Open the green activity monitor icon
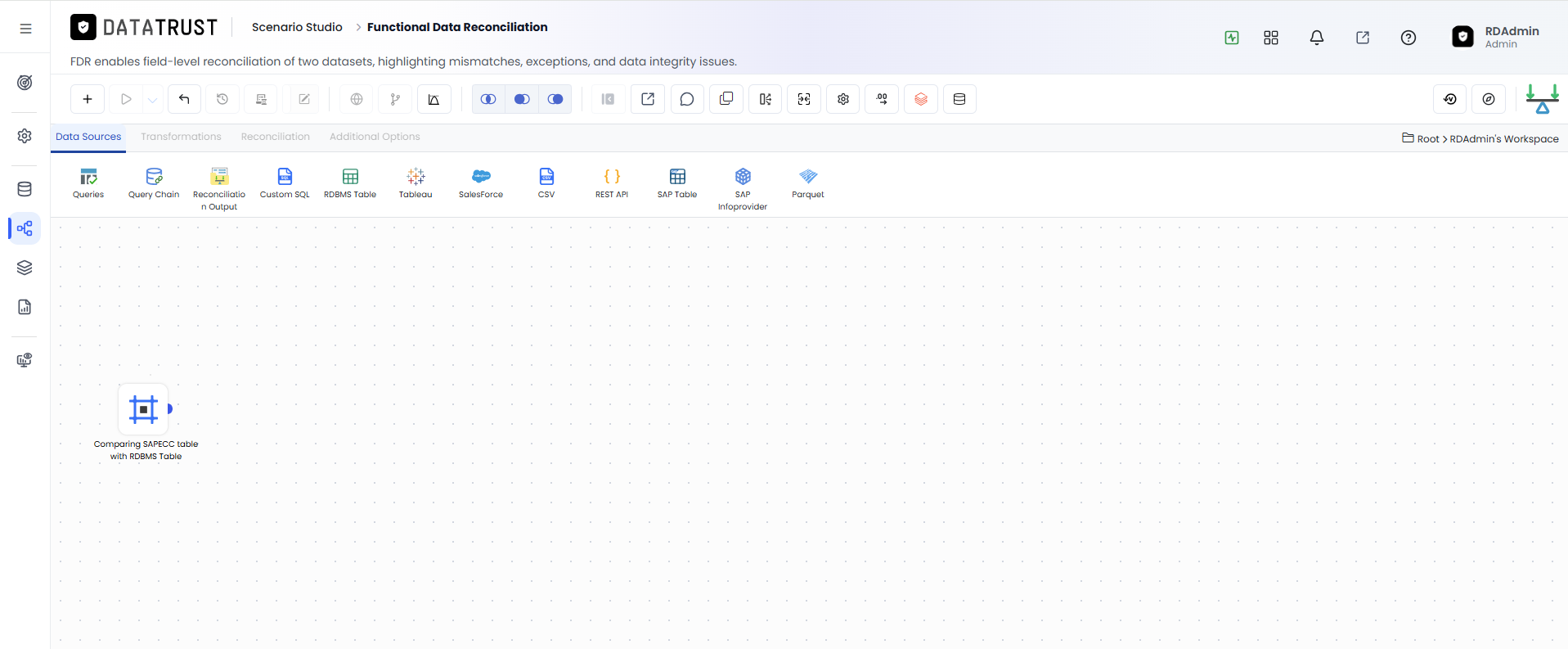1568x649 pixels. coord(1232,38)
